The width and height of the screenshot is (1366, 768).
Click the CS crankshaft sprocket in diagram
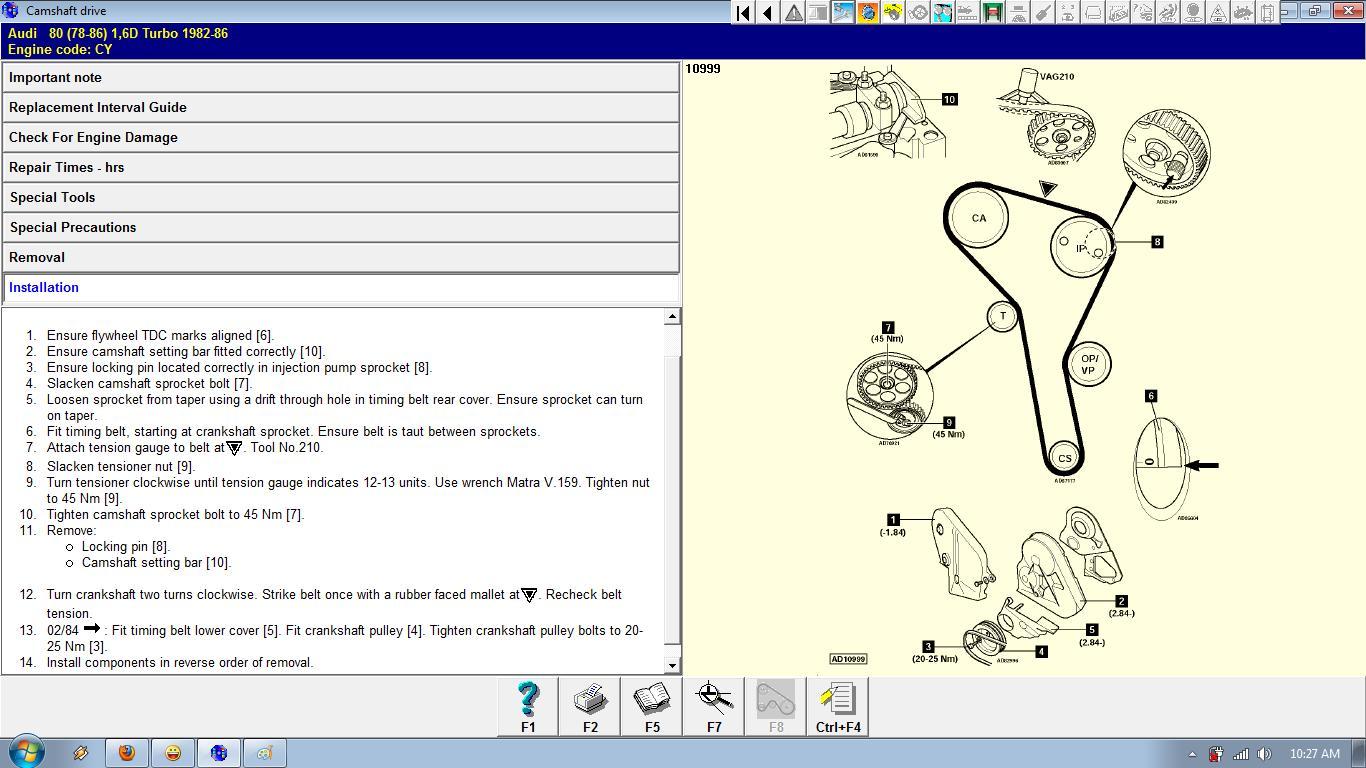[1064, 459]
